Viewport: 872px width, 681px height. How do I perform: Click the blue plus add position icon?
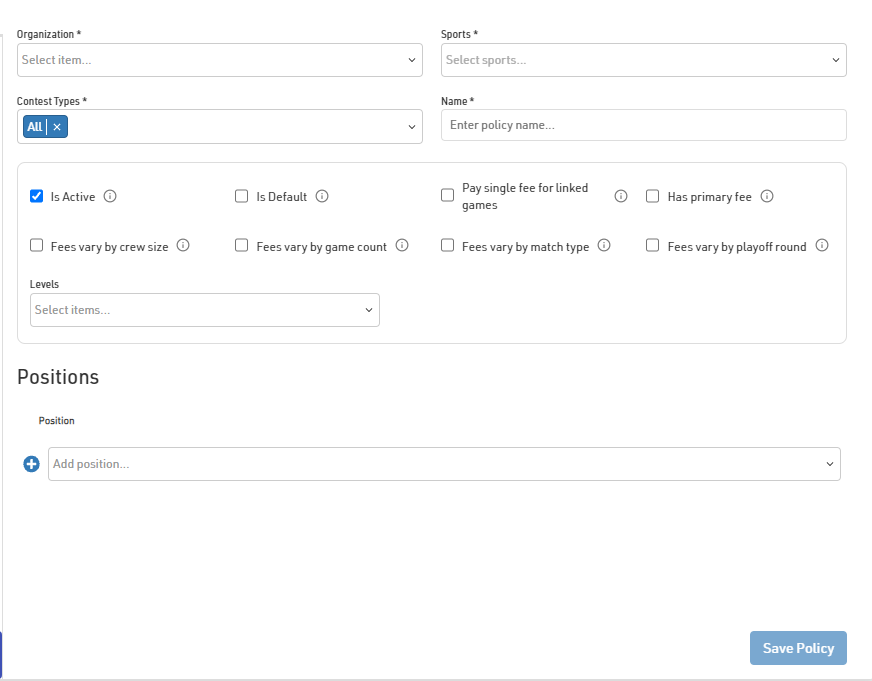(x=31, y=464)
